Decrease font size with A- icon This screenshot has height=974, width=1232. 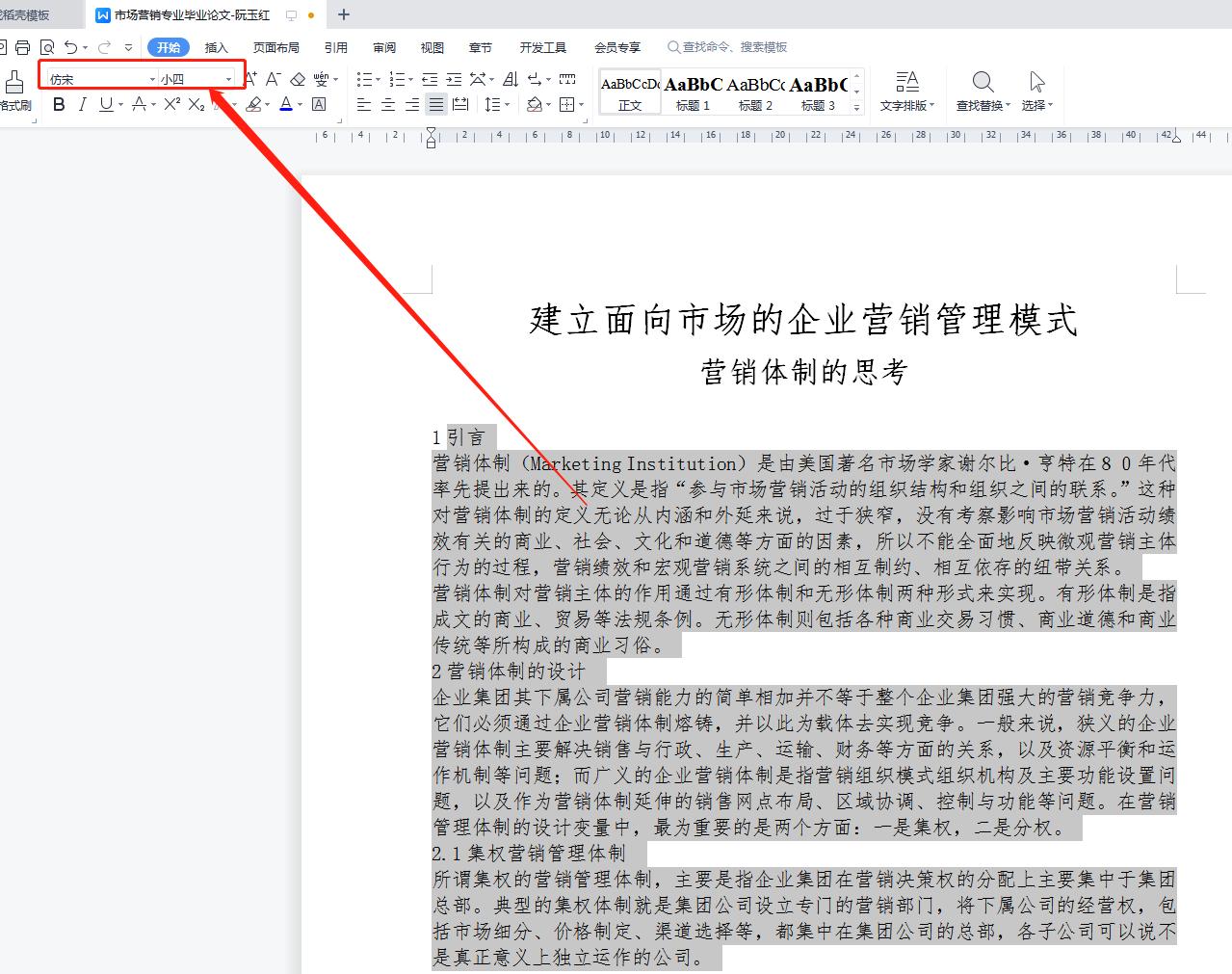tap(272, 79)
